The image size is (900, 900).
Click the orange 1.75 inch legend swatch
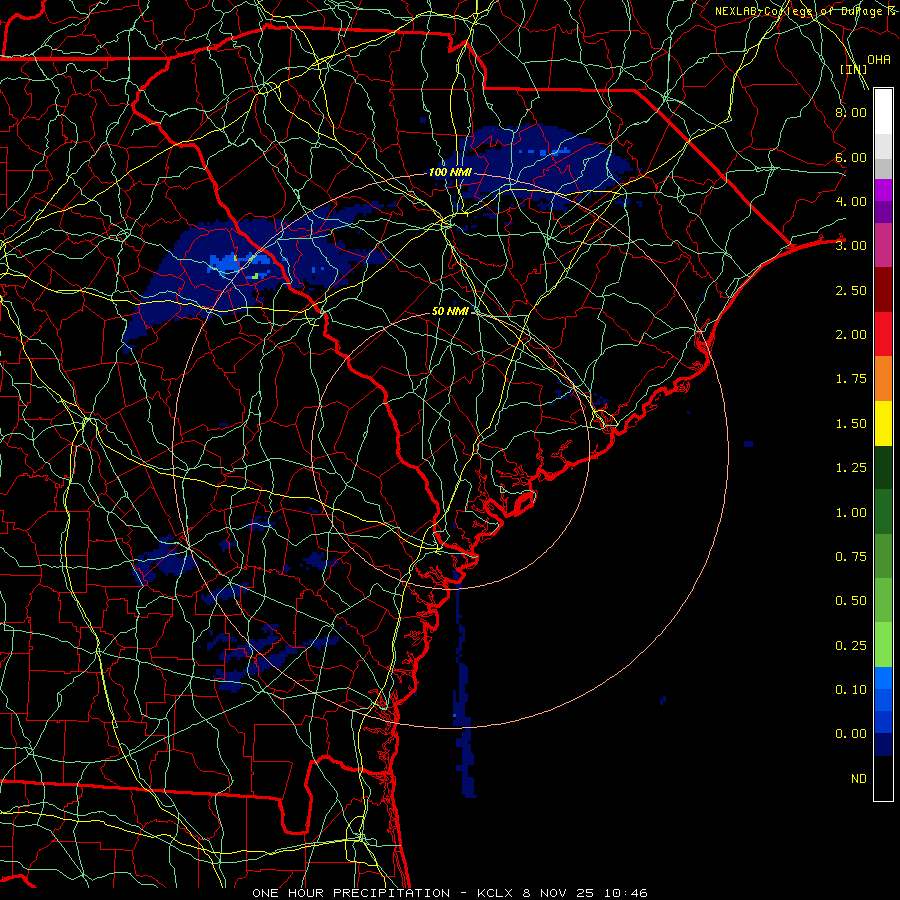click(x=883, y=379)
